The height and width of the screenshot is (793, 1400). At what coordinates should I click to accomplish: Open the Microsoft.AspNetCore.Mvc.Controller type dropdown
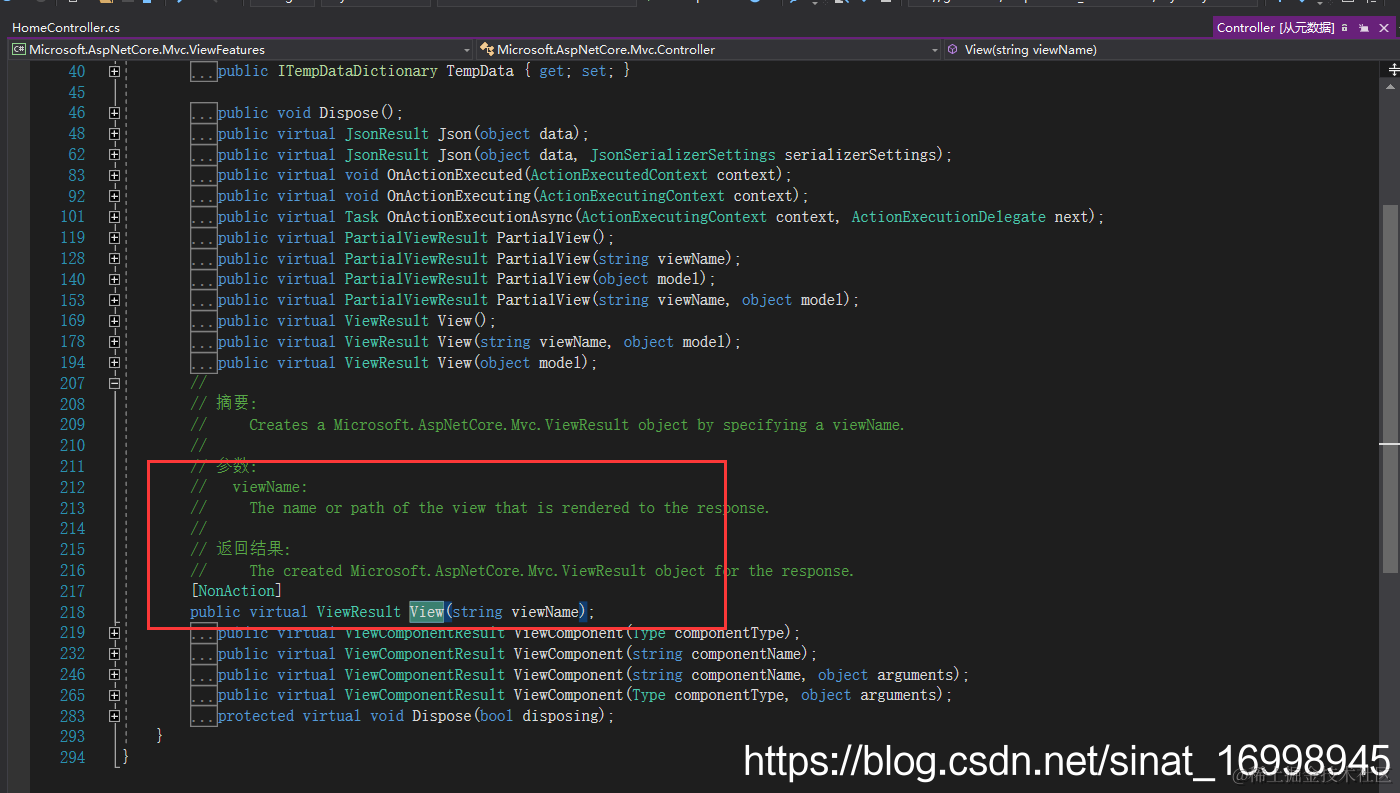[x=708, y=49]
